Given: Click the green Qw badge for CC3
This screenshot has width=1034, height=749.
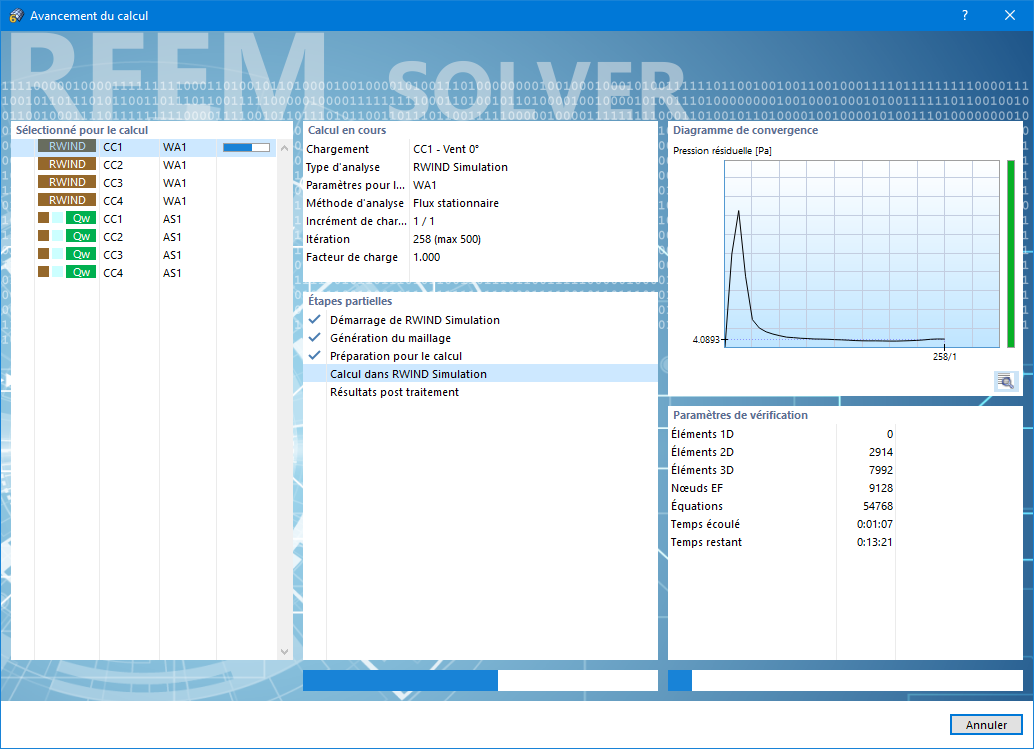Looking at the screenshot, I should click(x=81, y=254).
